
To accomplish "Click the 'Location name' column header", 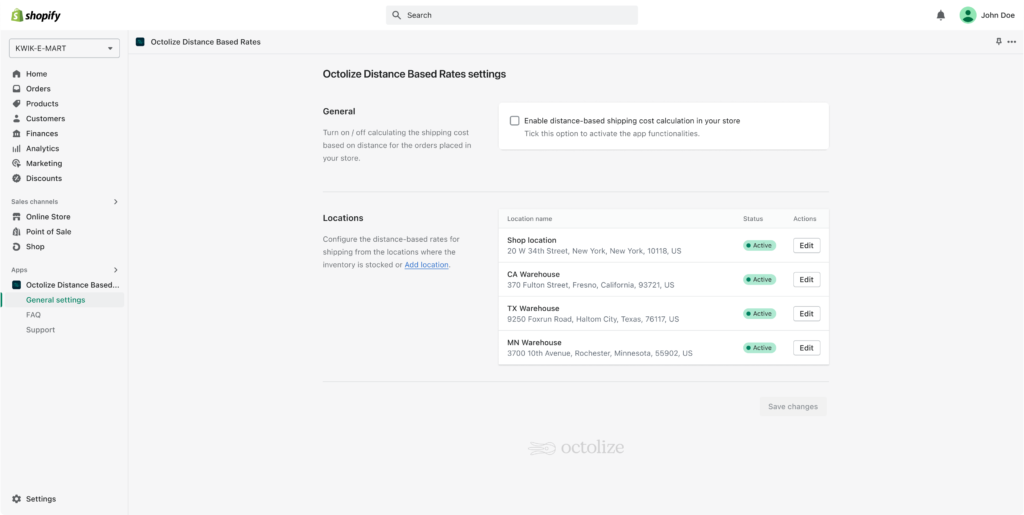I will click(530, 219).
